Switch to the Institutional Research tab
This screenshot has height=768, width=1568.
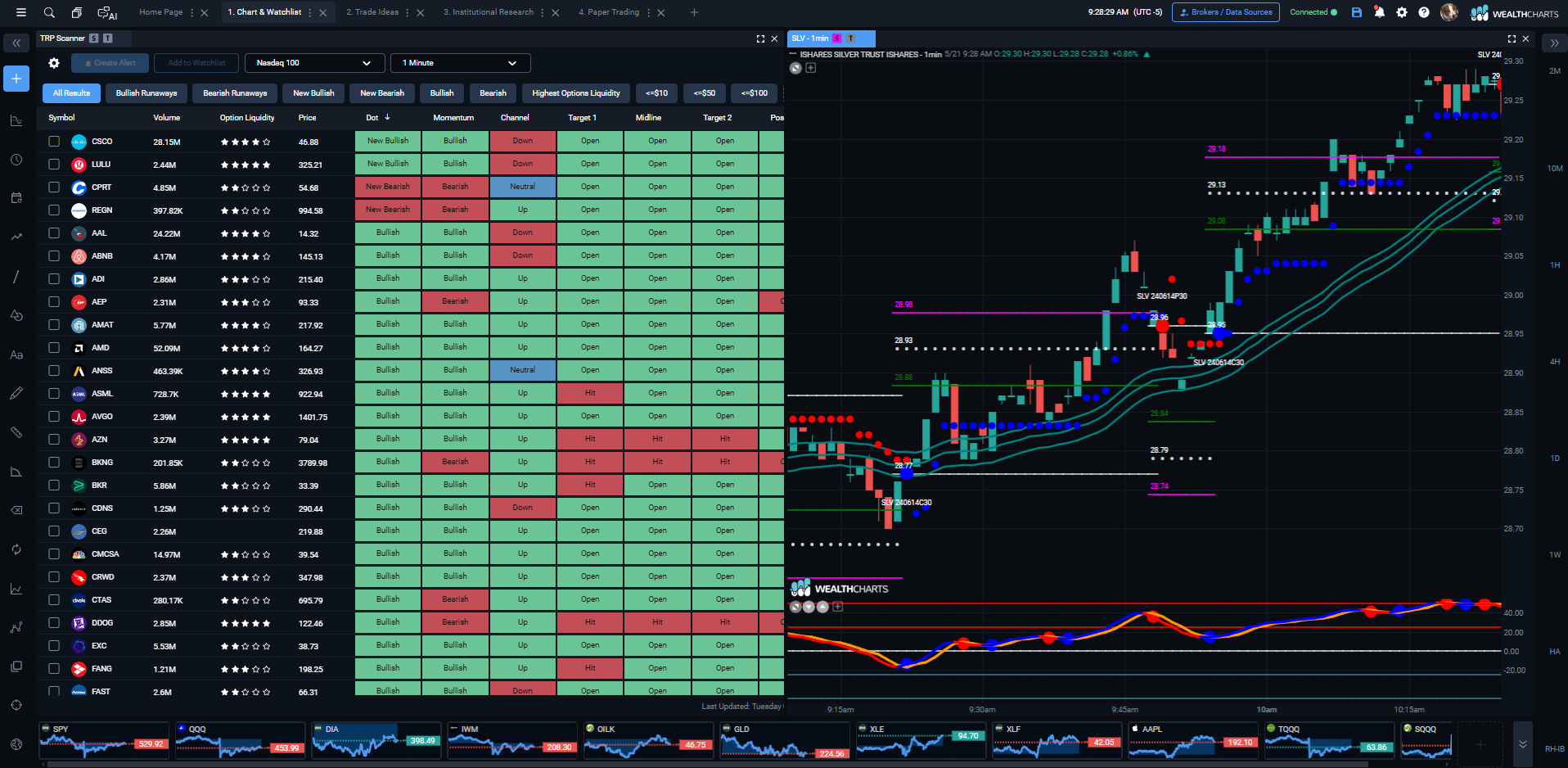pyautogui.click(x=489, y=12)
